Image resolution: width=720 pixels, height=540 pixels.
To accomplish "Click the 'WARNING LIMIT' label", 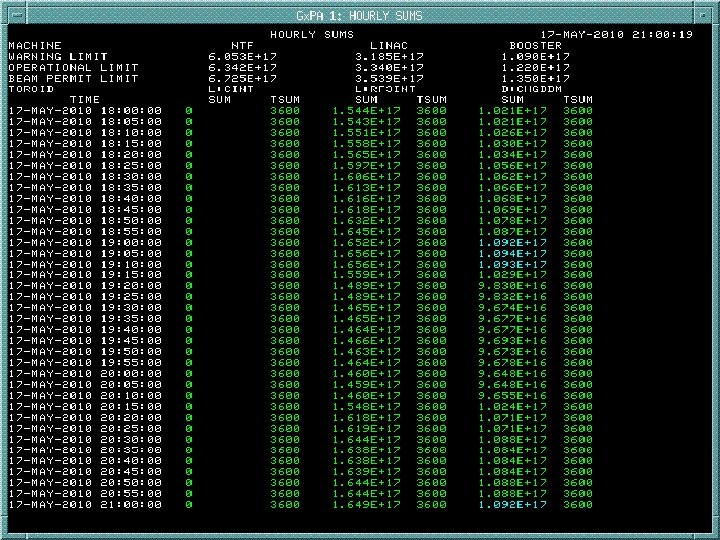I will (58, 56).
